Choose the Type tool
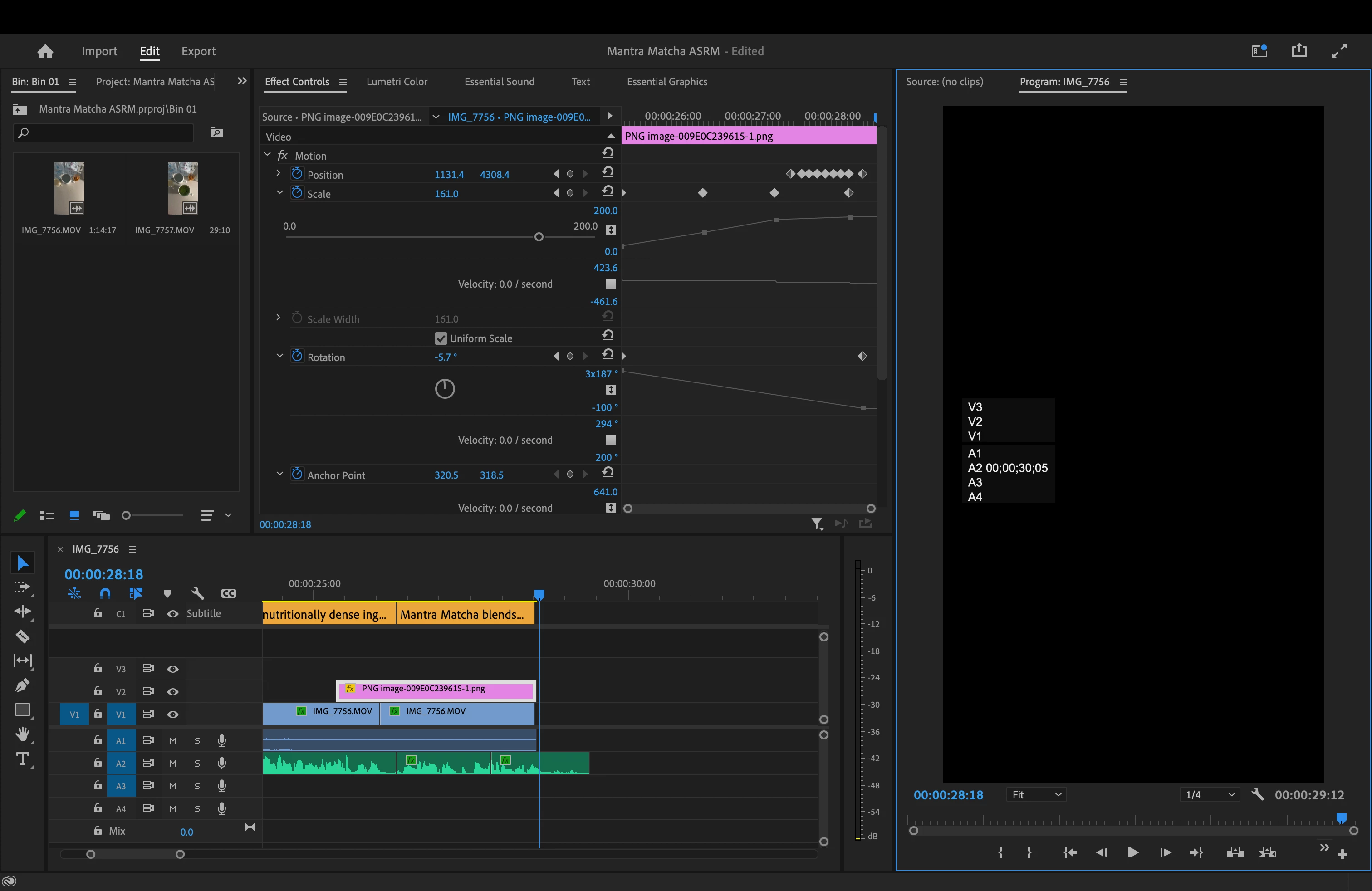This screenshot has height=891, width=1372. [x=23, y=759]
